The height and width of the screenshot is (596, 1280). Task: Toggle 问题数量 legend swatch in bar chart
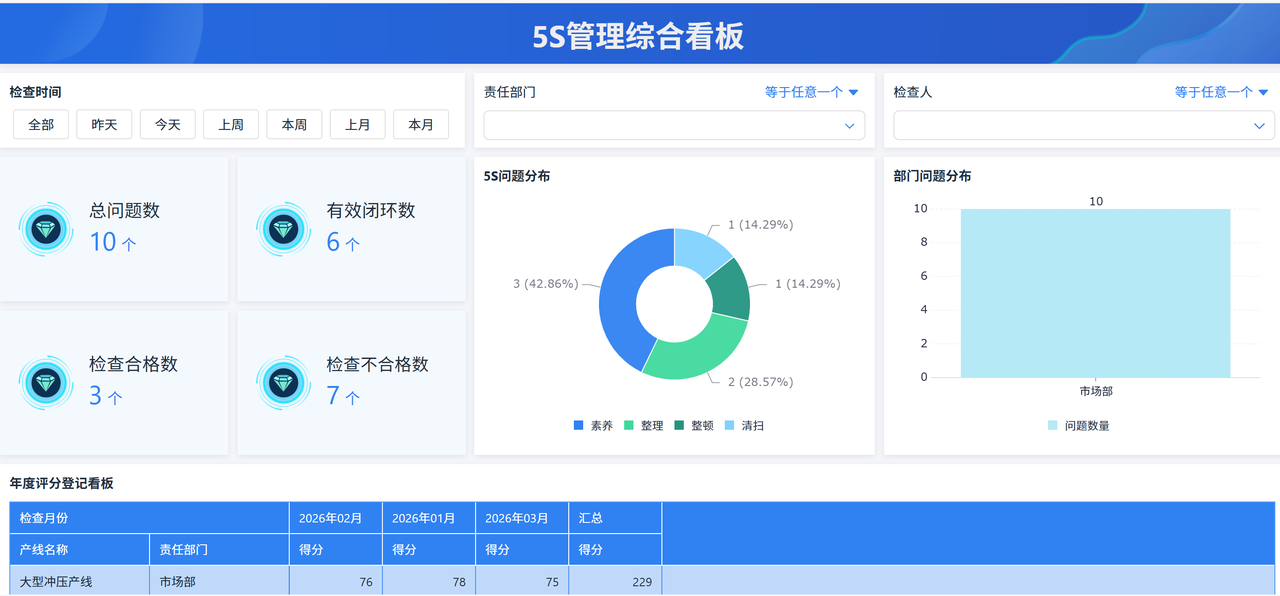(1053, 425)
